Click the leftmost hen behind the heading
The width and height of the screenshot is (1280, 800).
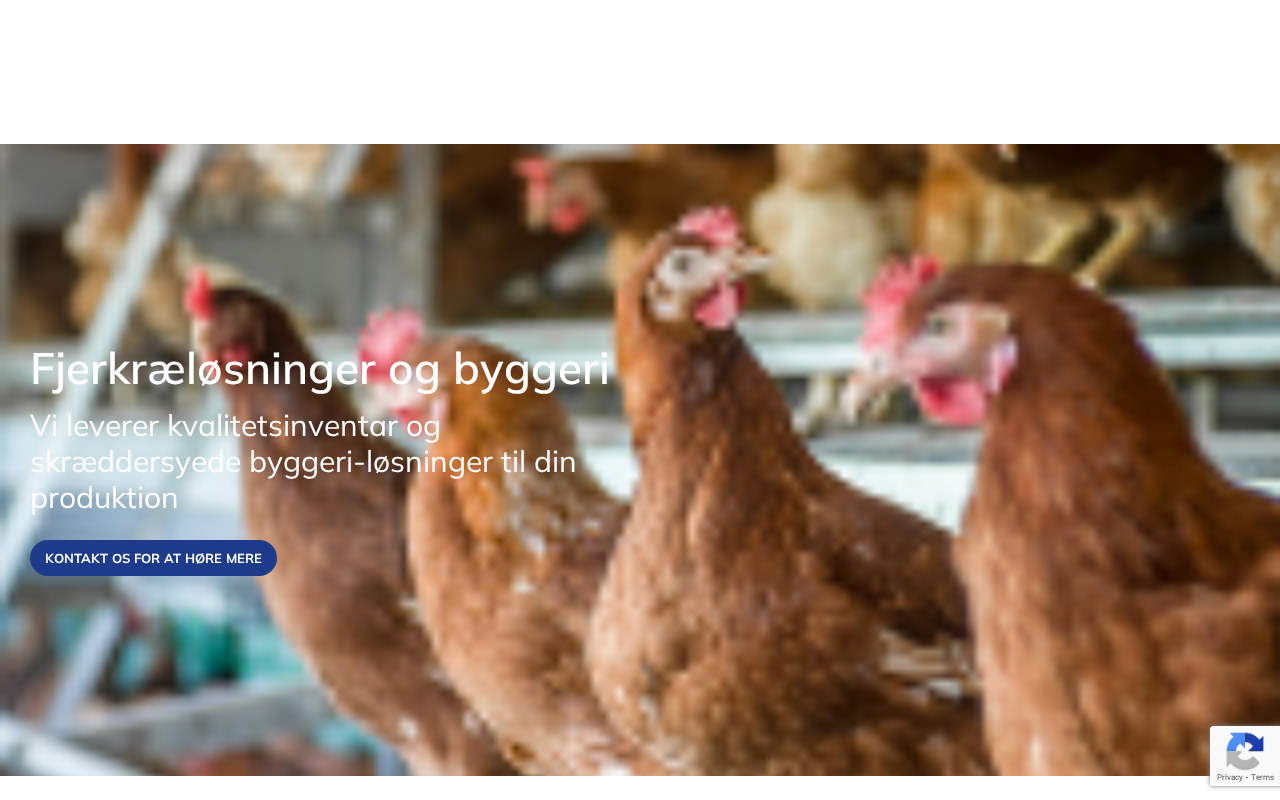pos(300,520)
